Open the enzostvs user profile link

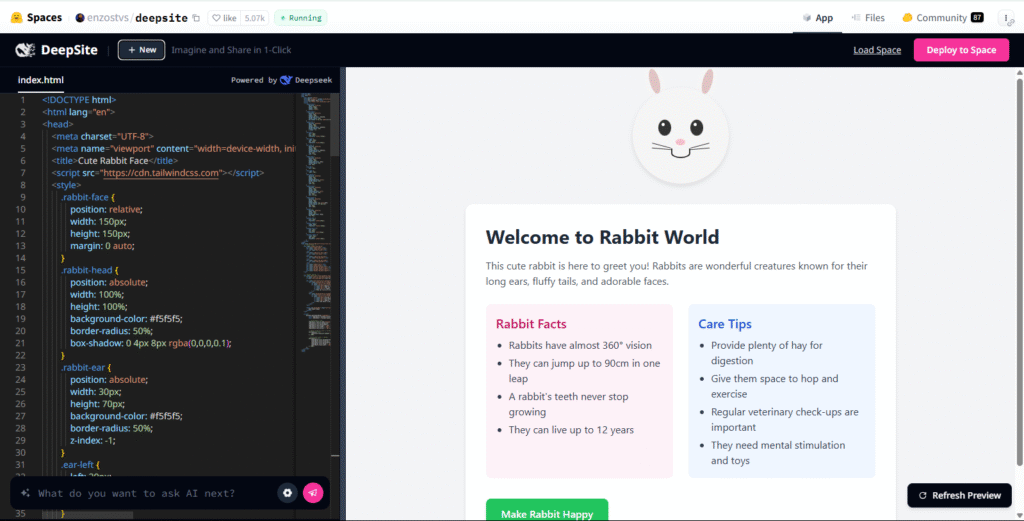(x=108, y=18)
